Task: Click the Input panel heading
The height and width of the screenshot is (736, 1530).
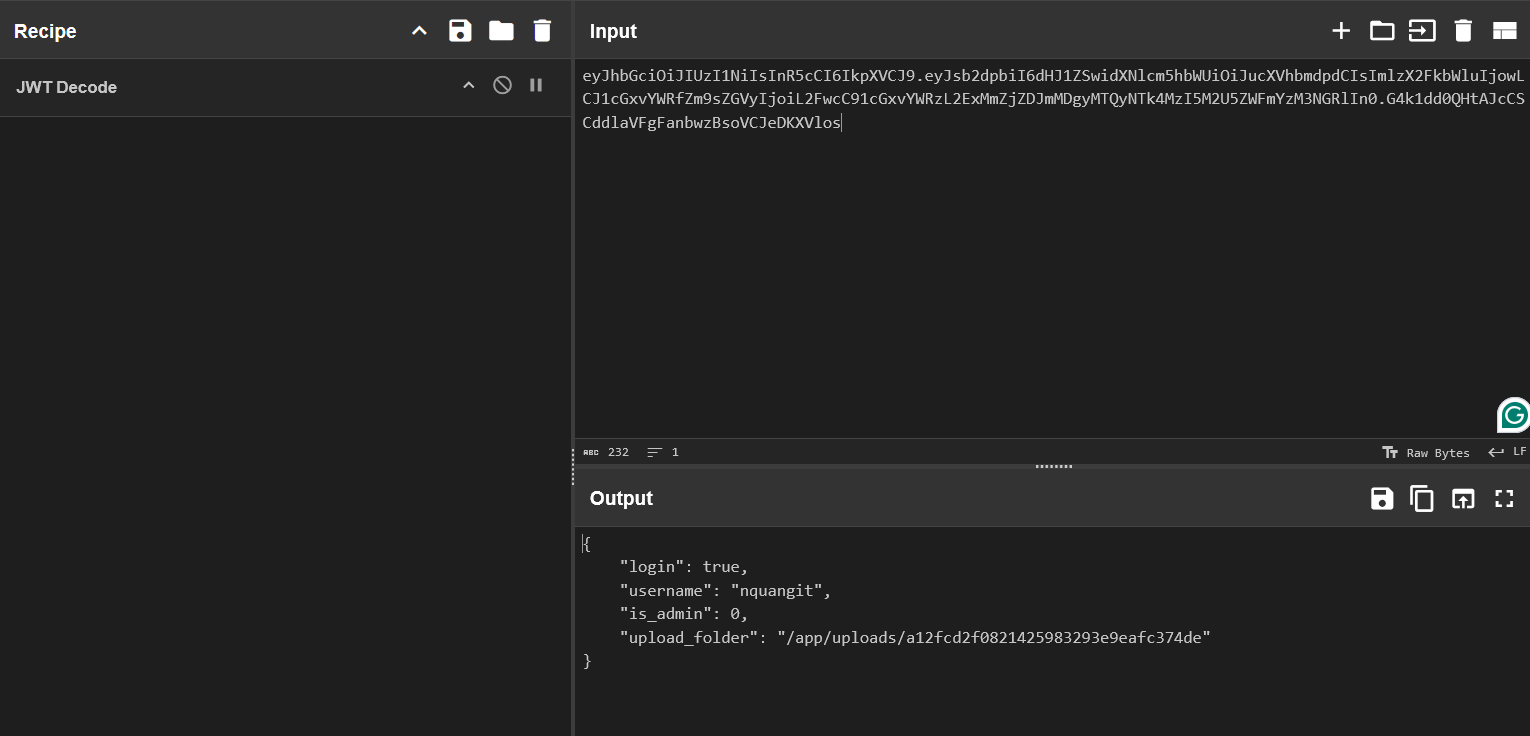Action: [613, 31]
